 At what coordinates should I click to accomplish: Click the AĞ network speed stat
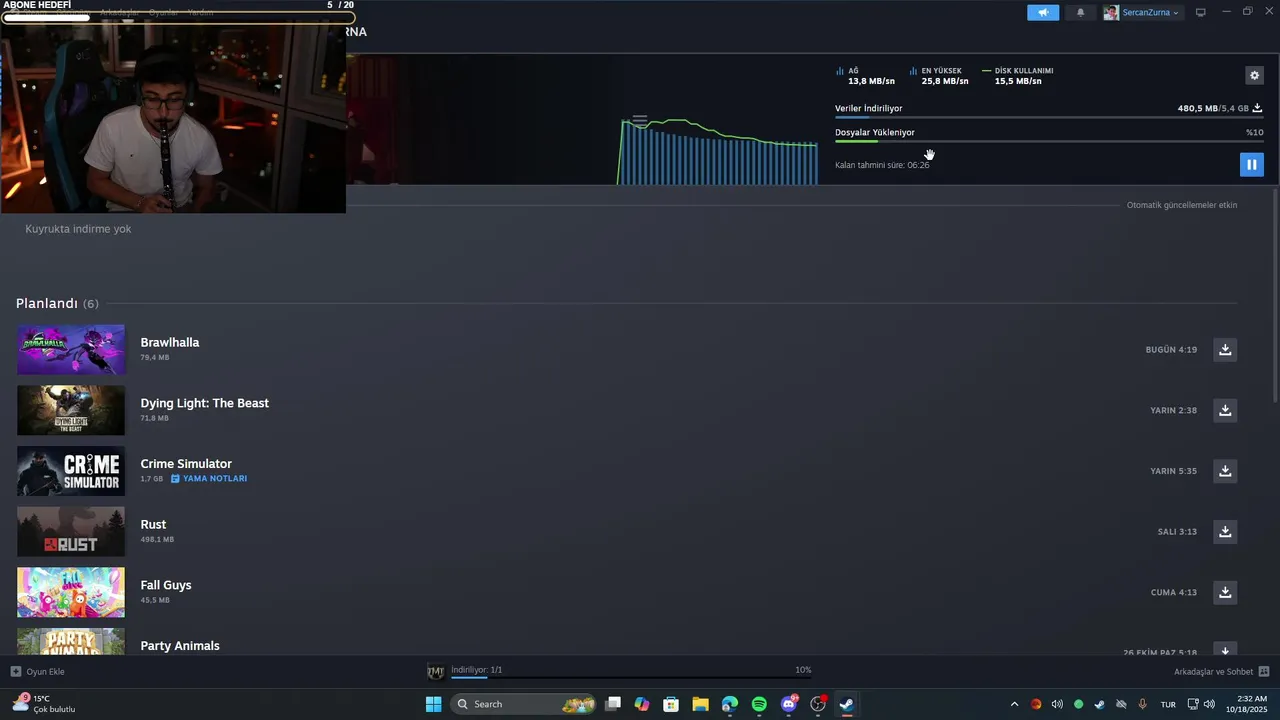click(865, 76)
